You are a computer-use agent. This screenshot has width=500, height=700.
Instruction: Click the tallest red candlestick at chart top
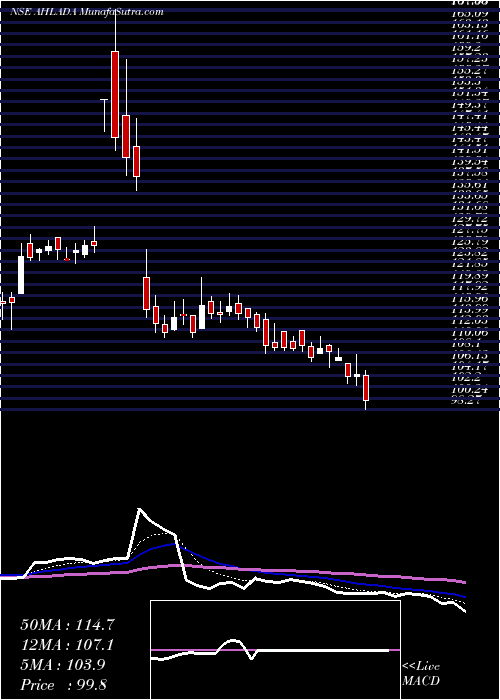[115, 95]
